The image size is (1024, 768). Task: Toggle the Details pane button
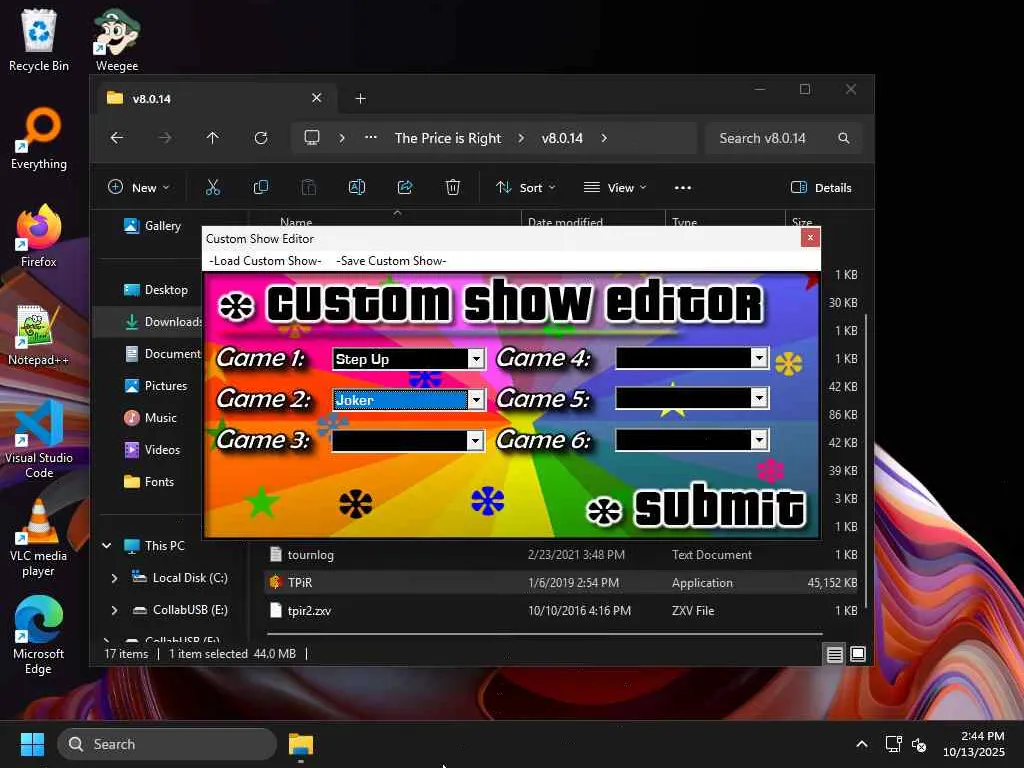point(821,187)
